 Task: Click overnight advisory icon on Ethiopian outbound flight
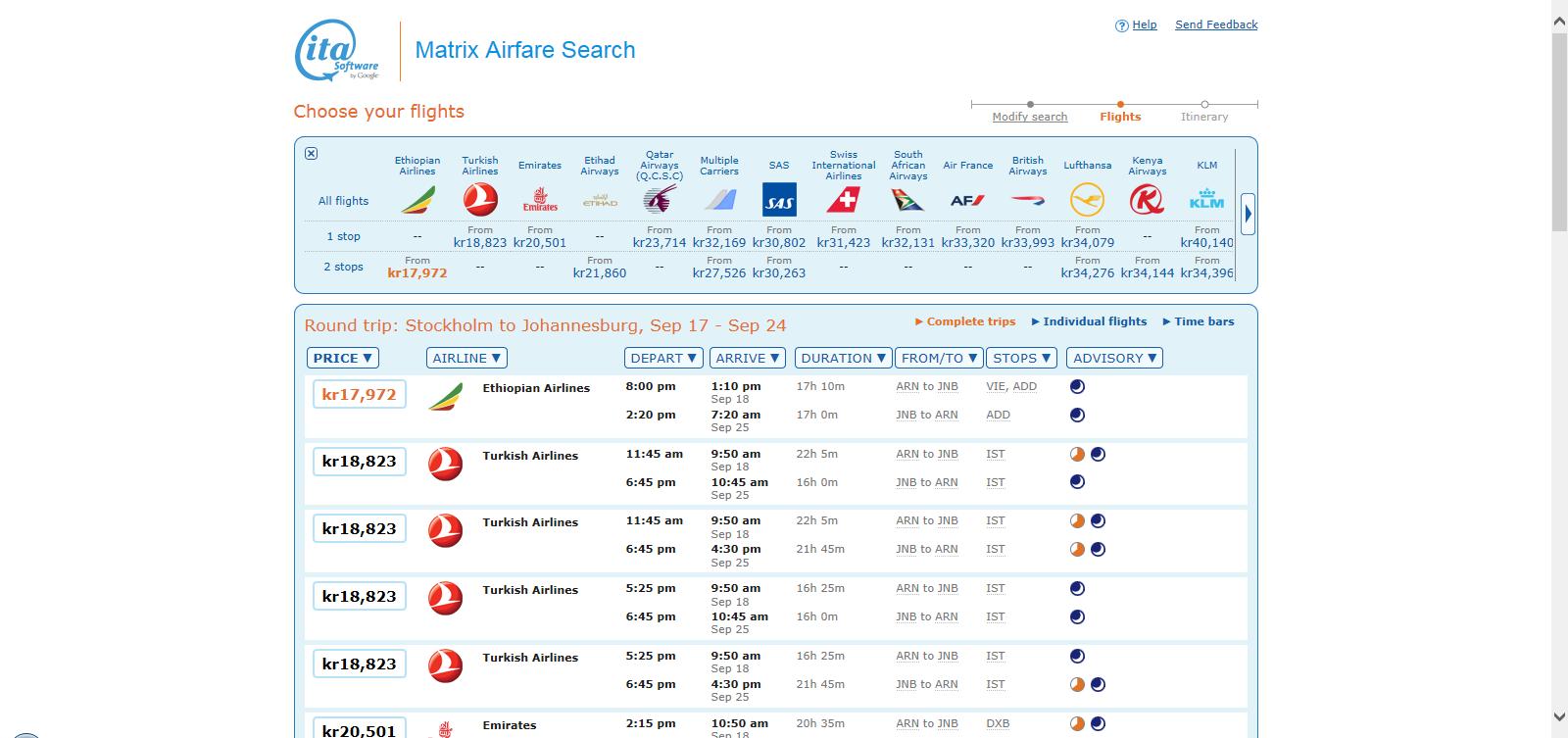(x=1077, y=386)
